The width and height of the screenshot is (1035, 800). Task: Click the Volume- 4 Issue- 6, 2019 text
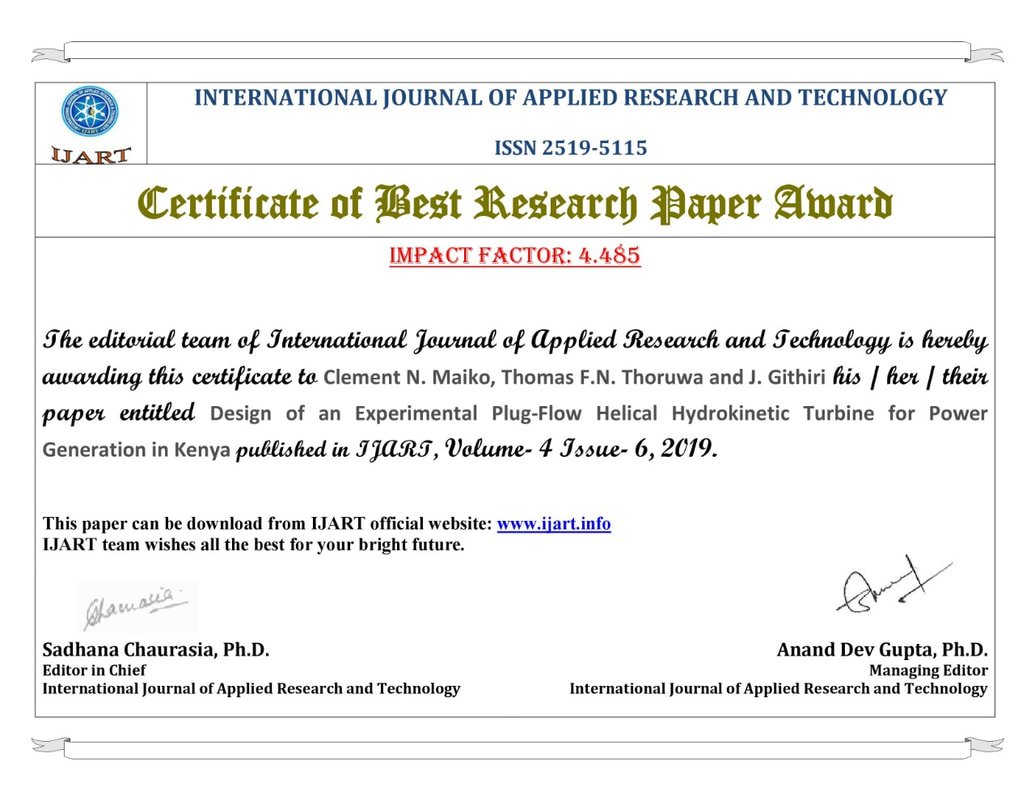pyautogui.click(x=581, y=449)
